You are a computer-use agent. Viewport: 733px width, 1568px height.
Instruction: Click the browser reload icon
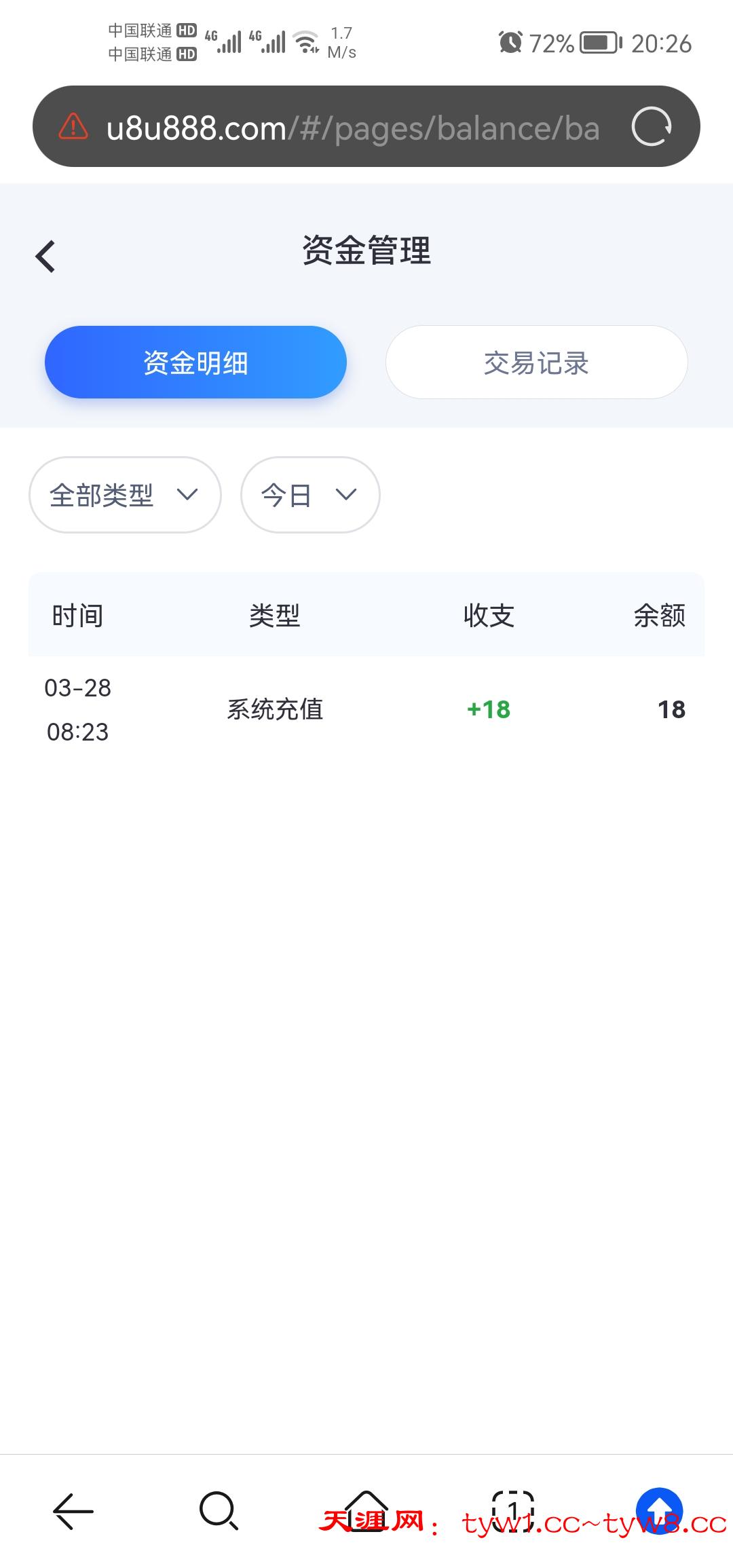tap(651, 127)
